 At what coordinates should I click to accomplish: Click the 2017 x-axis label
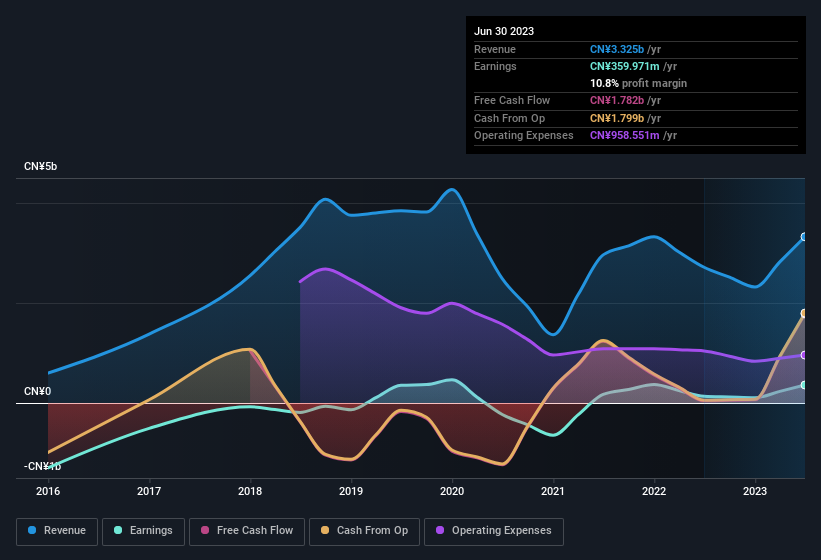pyautogui.click(x=149, y=491)
